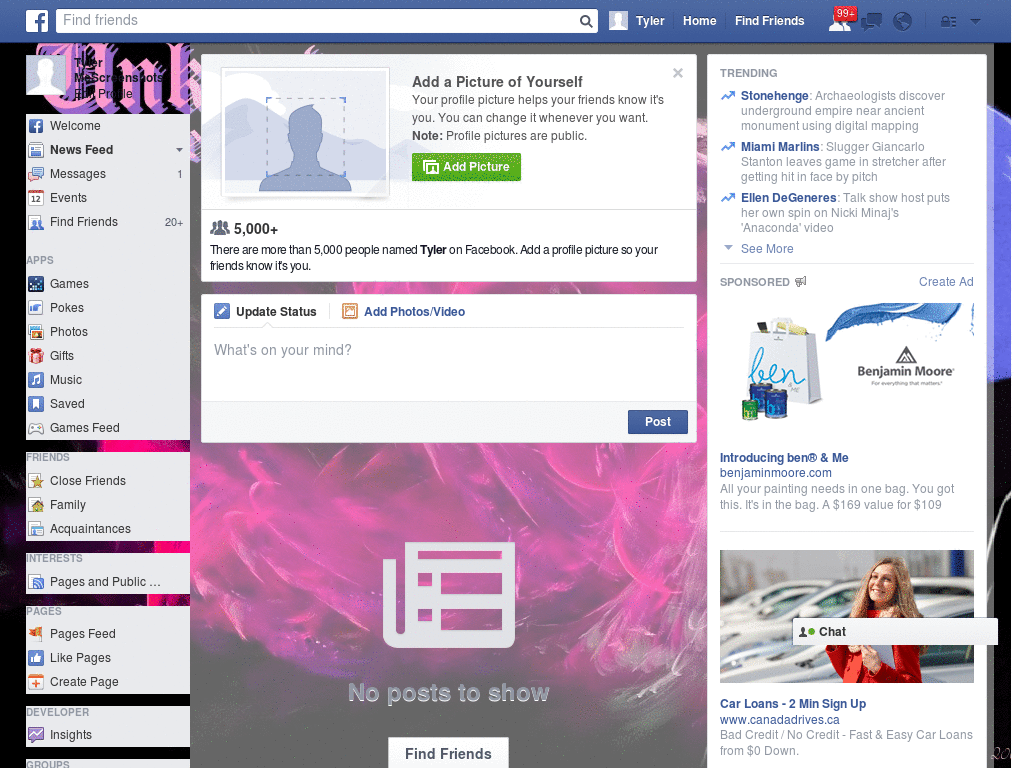Click sidebar profile photo thumbnail
The height and width of the screenshot is (768, 1024).
45,74
